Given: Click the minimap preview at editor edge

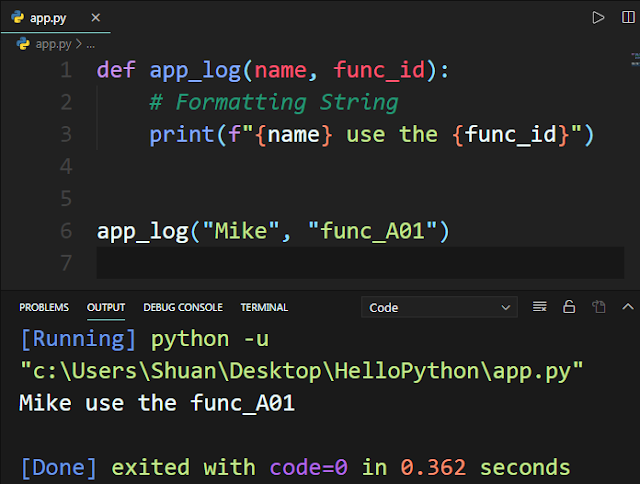Looking at the screenshot, I should [x=635, y=59].
